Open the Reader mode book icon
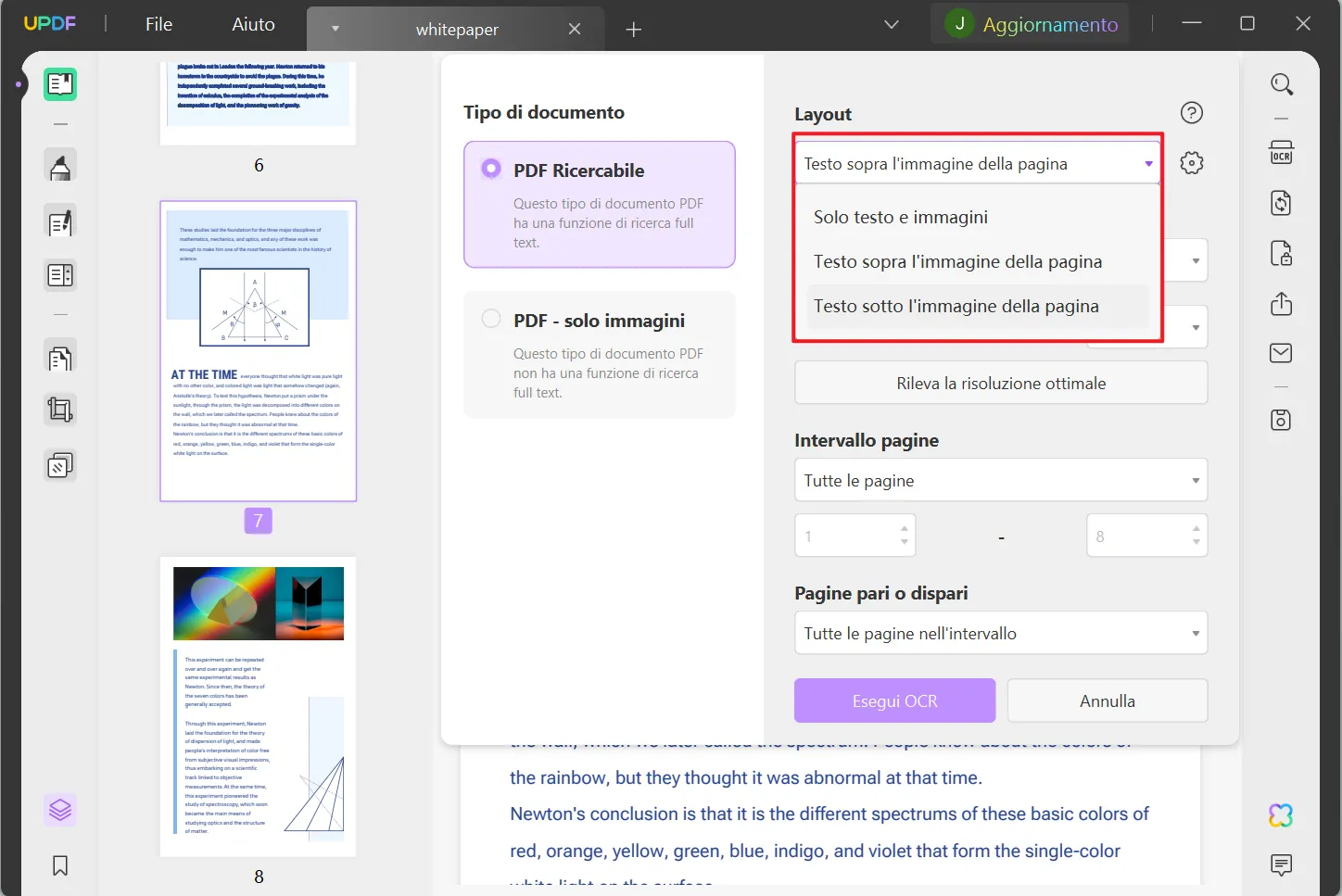This screenshot has height=896, width=1342. 59,83
